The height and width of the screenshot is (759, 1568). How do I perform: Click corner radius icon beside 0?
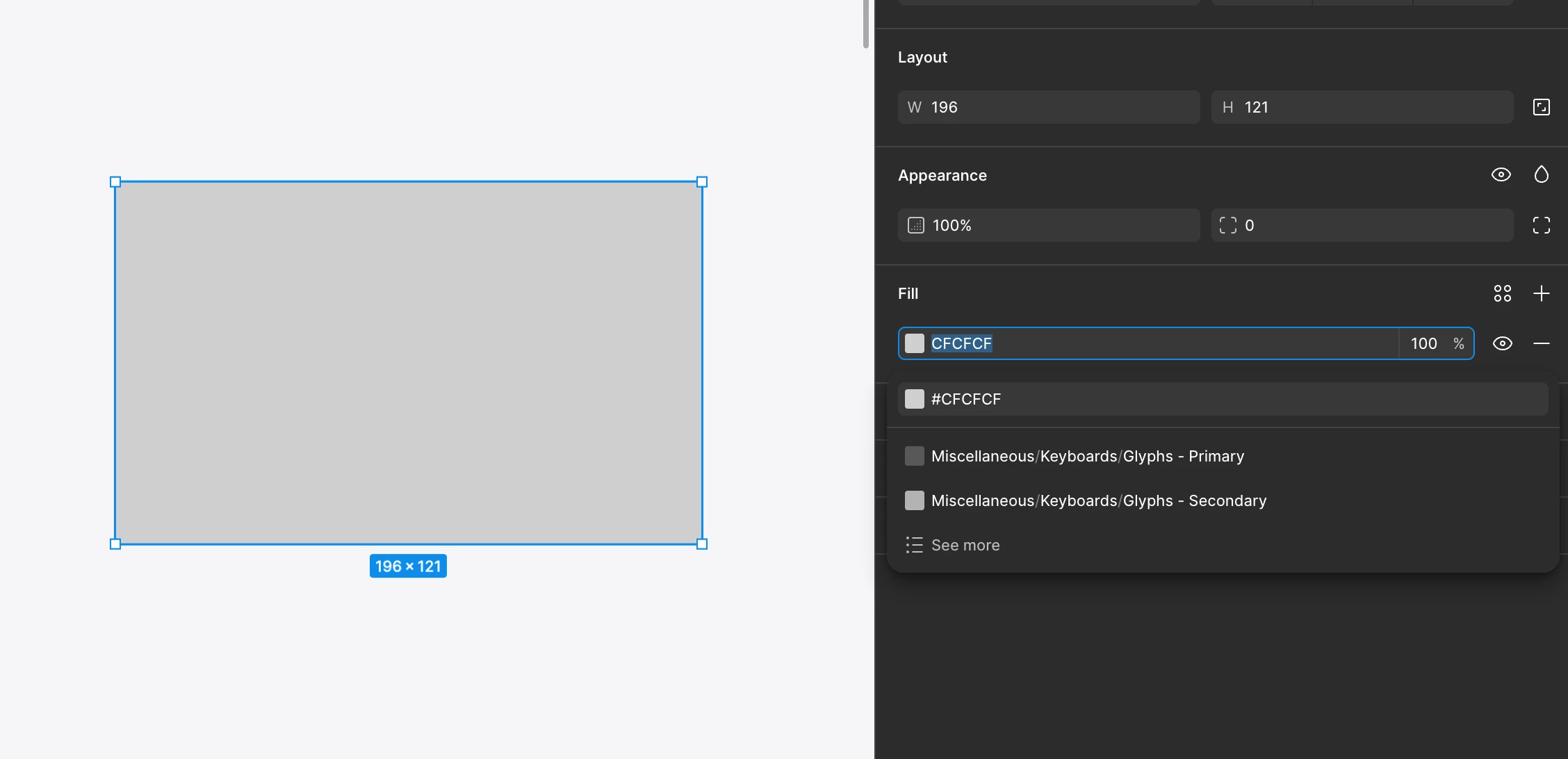1227,225
